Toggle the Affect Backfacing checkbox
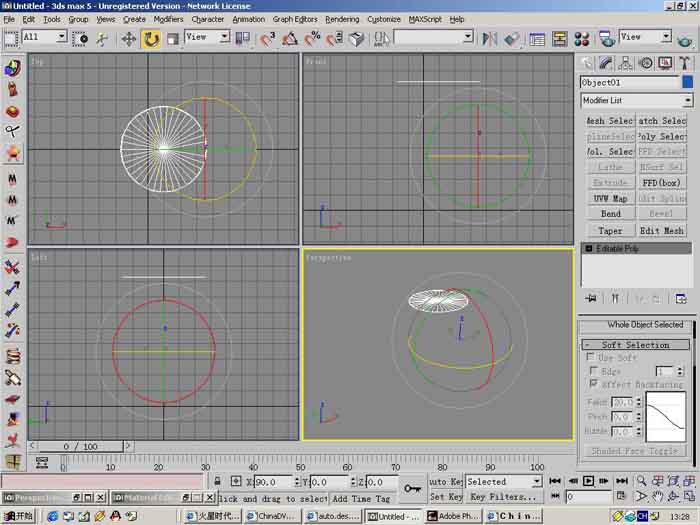700x525 pixels. [x=593, y=383]
